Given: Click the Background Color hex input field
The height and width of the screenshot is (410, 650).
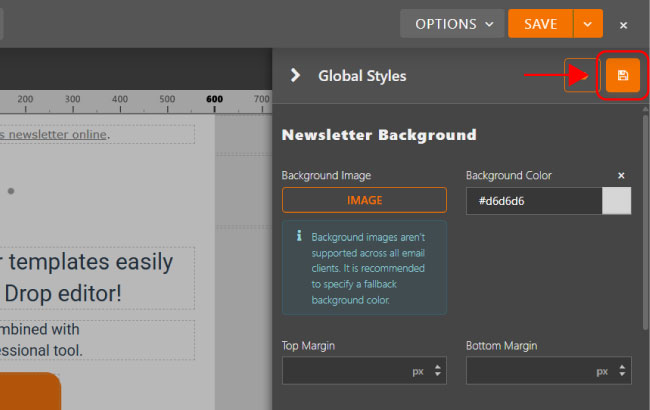Looking at the screenshot, I should point(534,201).
